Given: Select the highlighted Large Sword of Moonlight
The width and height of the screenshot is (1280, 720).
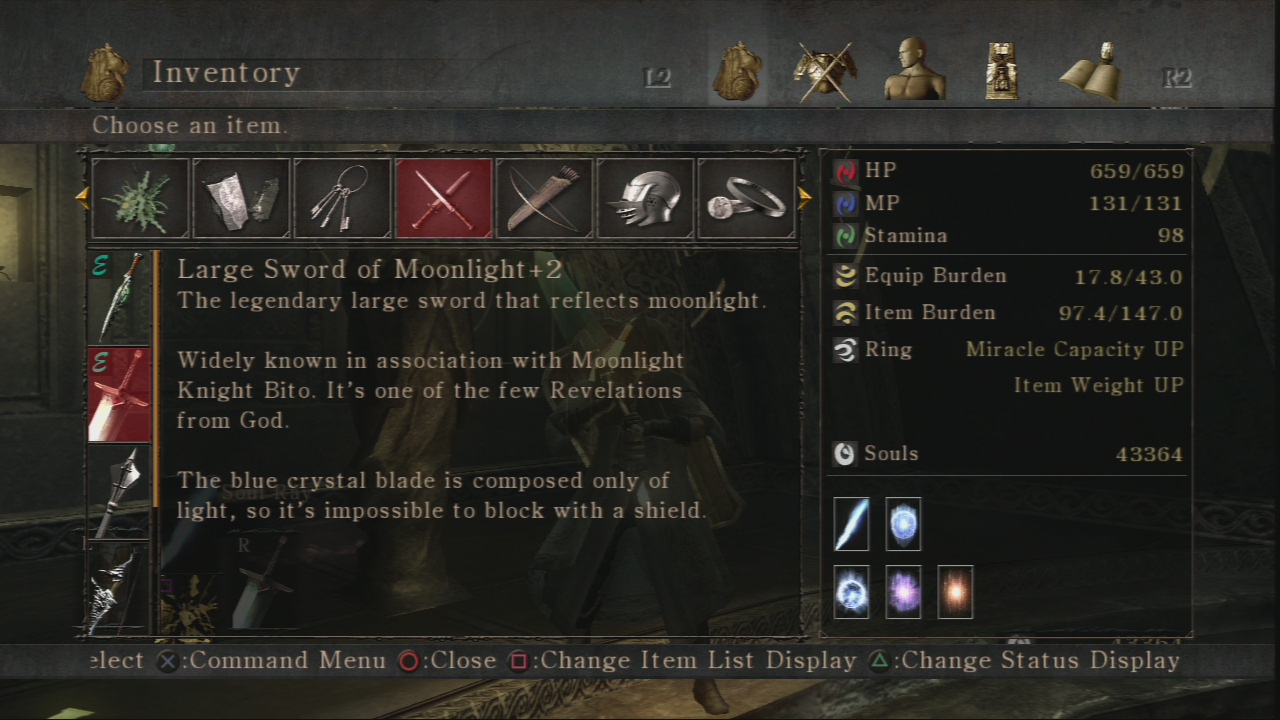Looking at the screenshot, I should [119, 394].
